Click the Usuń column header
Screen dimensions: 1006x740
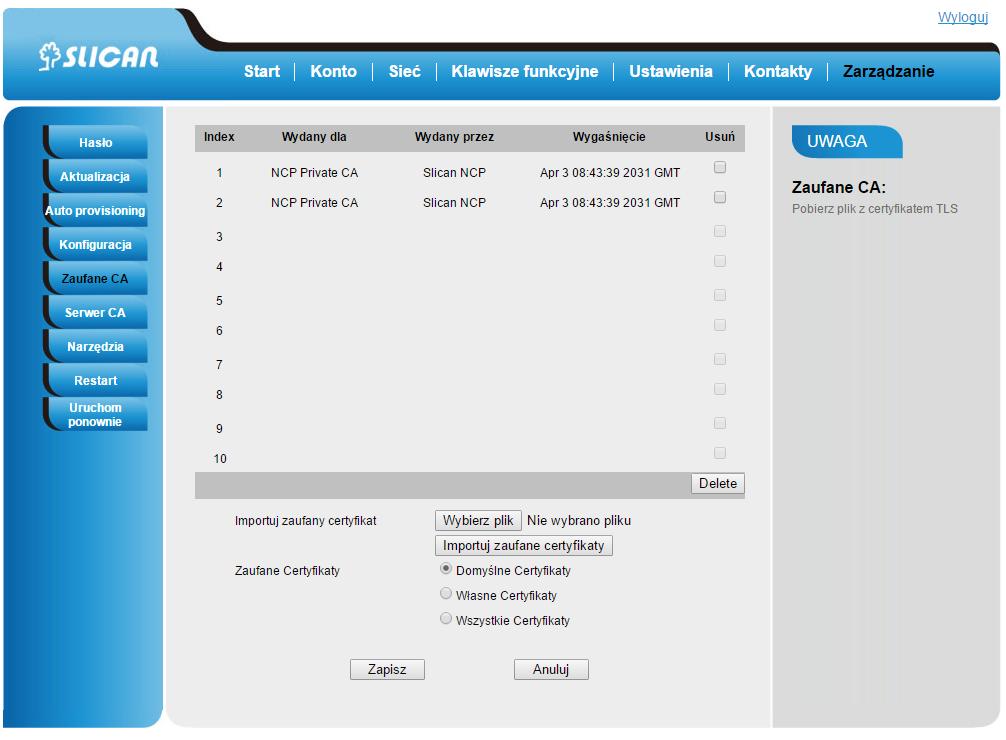click(x=720, y=137)
